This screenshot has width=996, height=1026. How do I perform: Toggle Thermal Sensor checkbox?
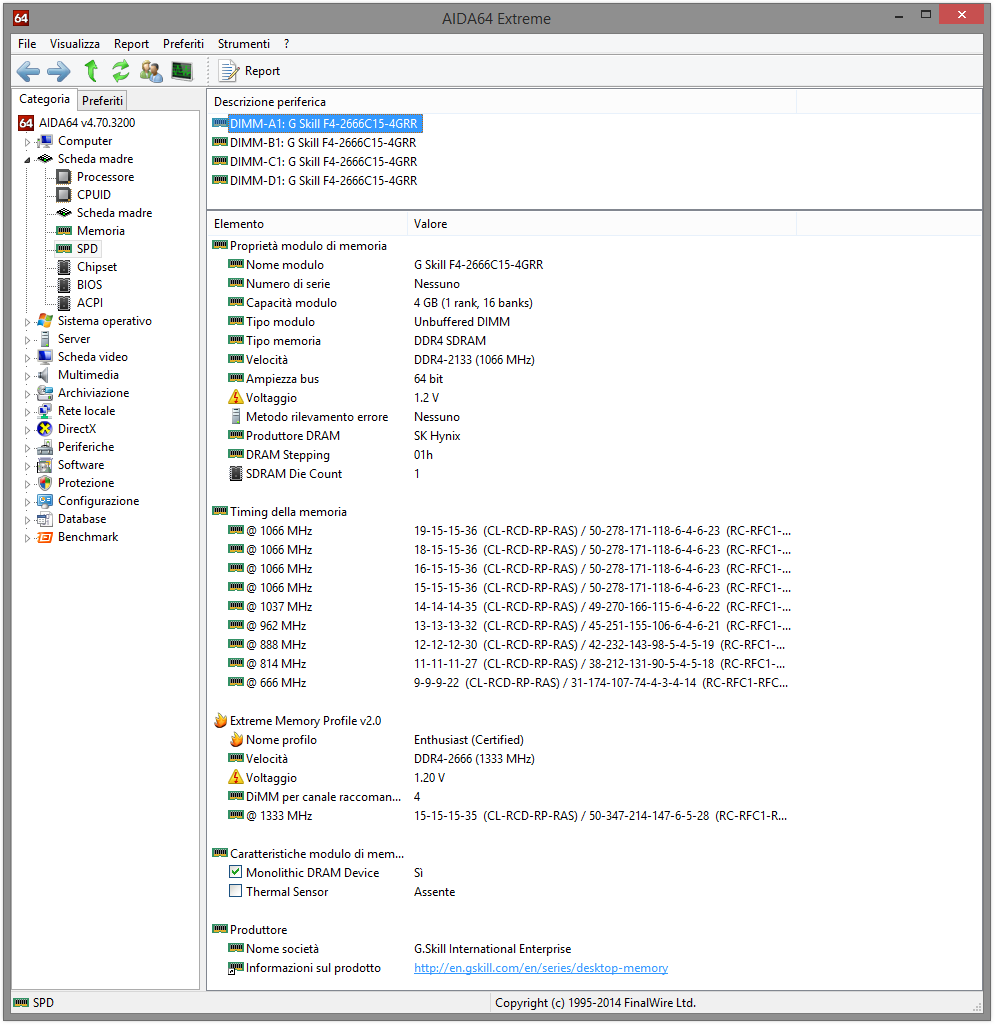click(236, 891)
